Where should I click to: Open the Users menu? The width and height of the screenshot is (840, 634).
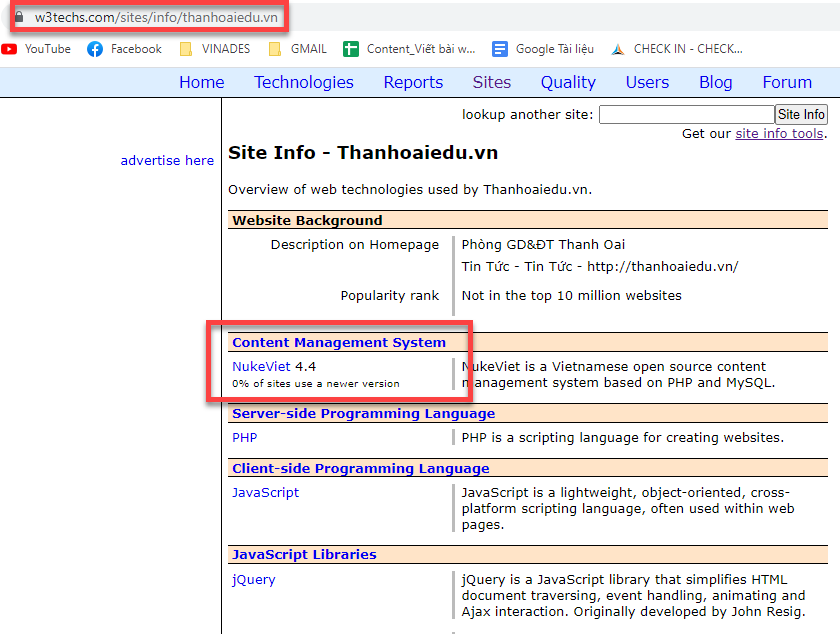tap(647, 82)
